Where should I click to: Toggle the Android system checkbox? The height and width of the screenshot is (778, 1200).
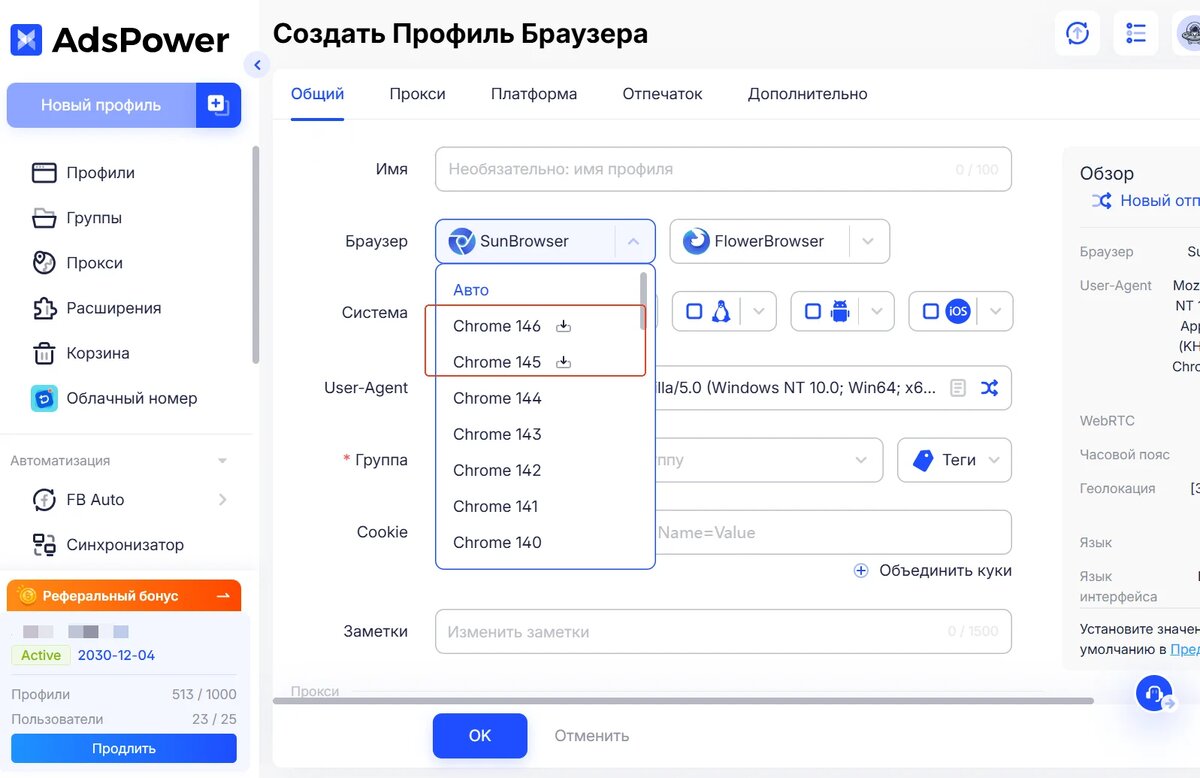pos(812,312)
